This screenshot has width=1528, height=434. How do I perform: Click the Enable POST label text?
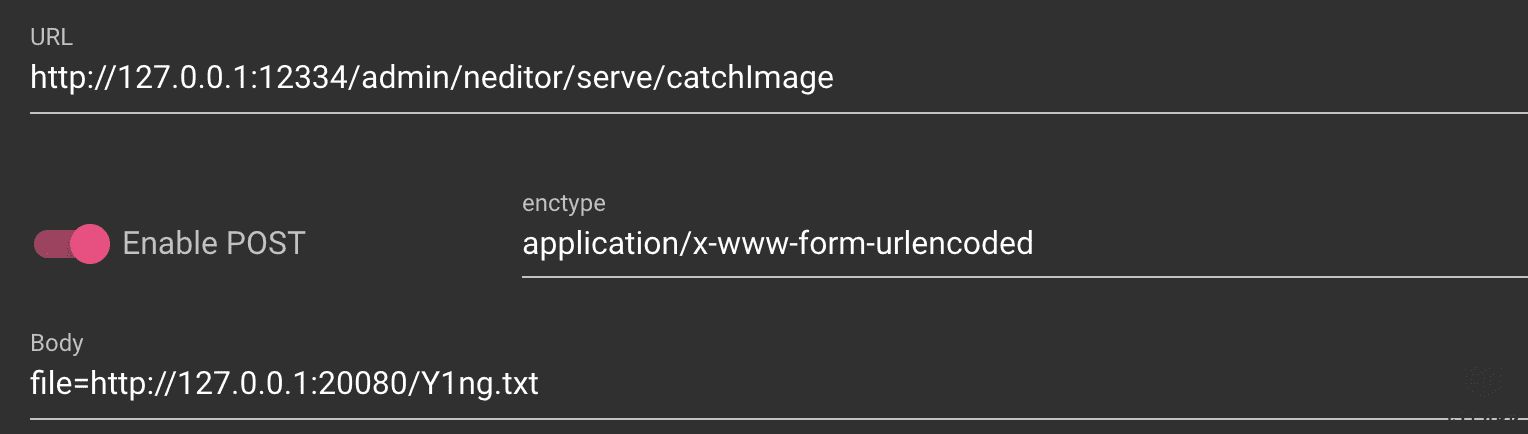pos(213,244)
